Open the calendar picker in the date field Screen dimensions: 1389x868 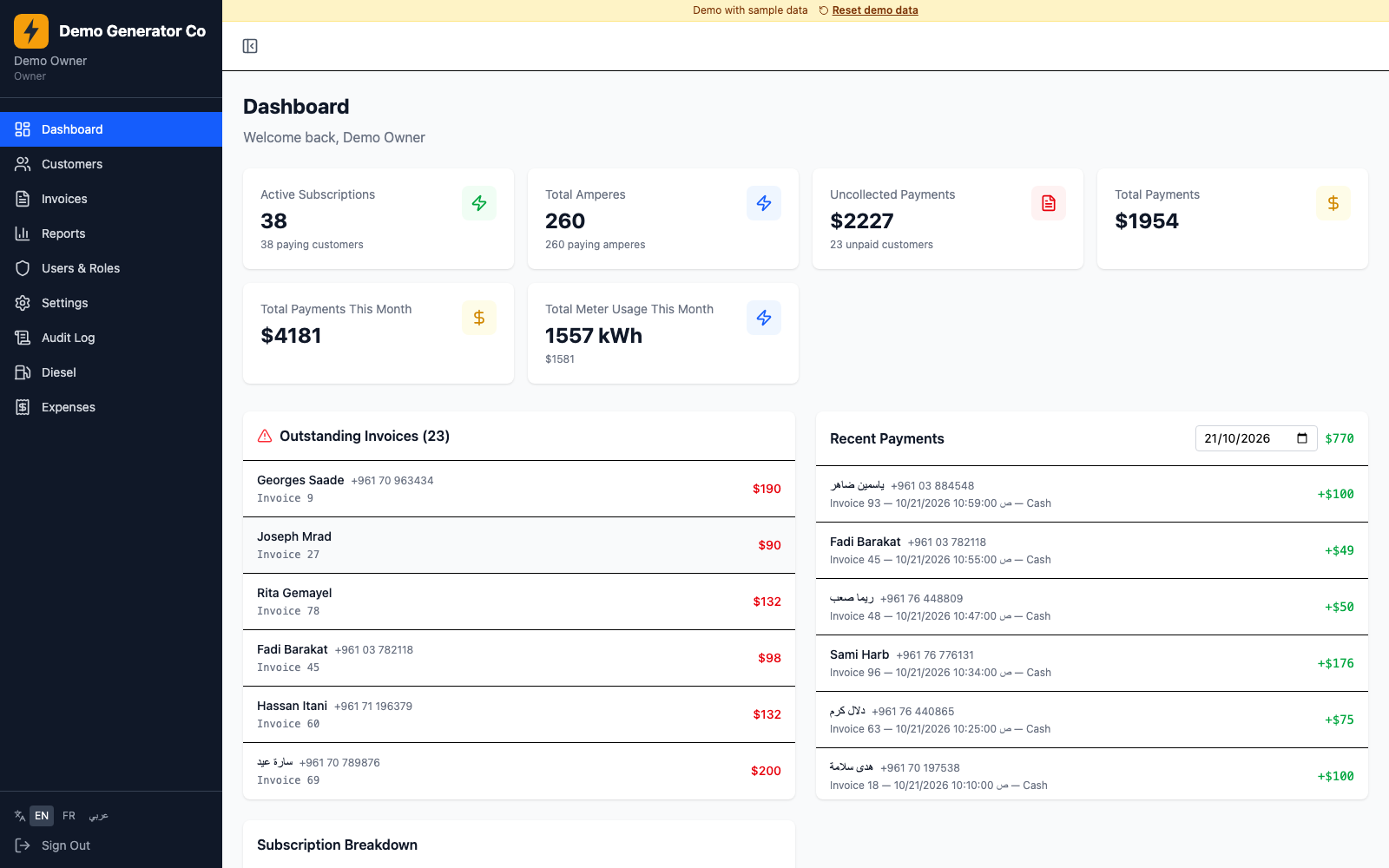click(x=1302, y=438)
